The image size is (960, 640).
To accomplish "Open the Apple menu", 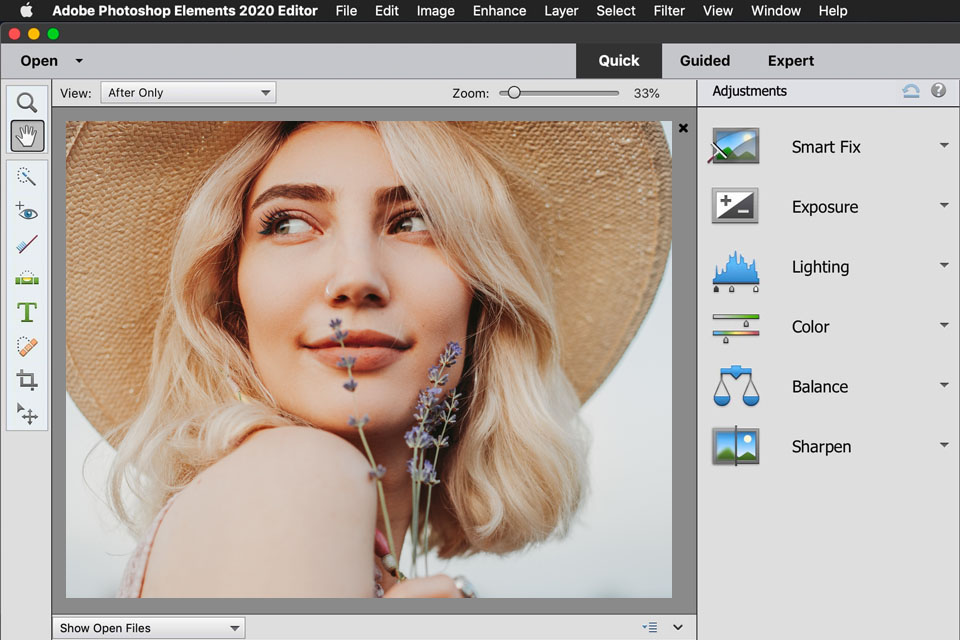I will coord(26,10).
